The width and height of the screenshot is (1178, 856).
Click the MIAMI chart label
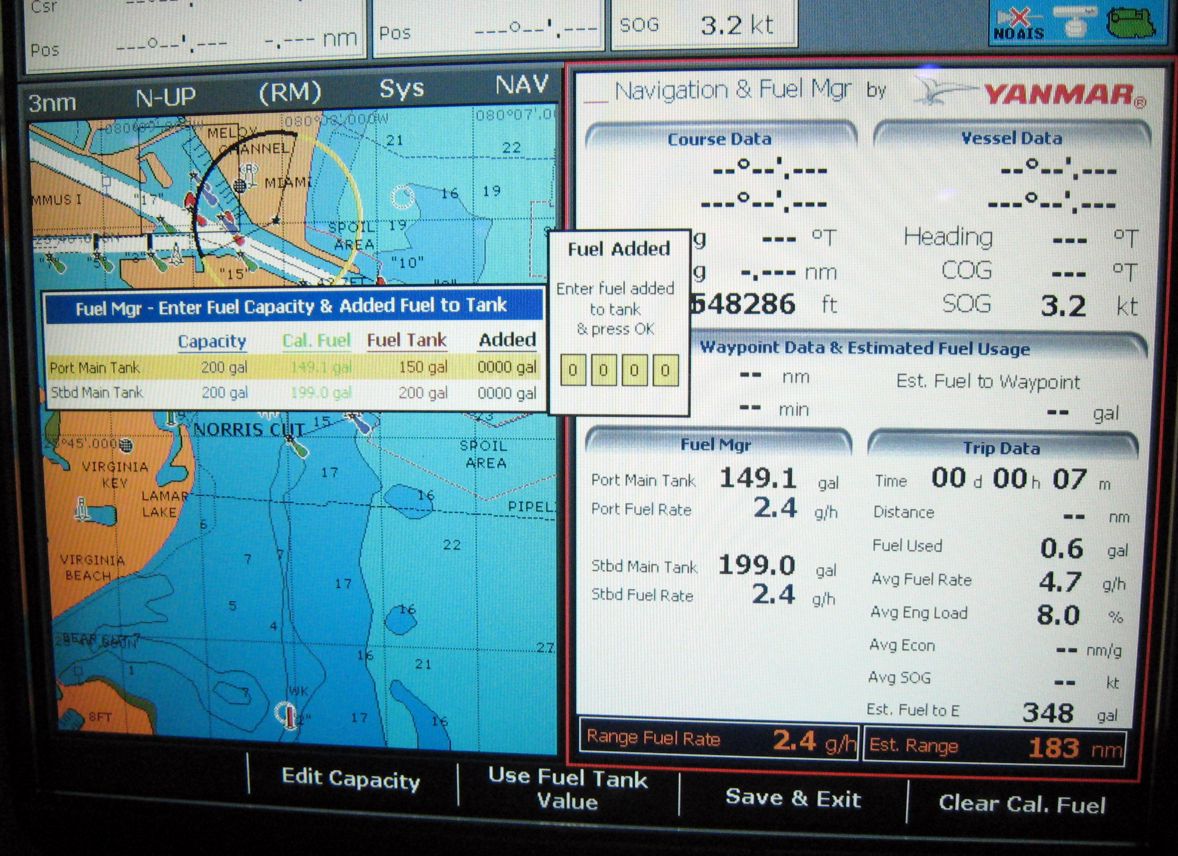pyautogui.click(x=287, y=183)
